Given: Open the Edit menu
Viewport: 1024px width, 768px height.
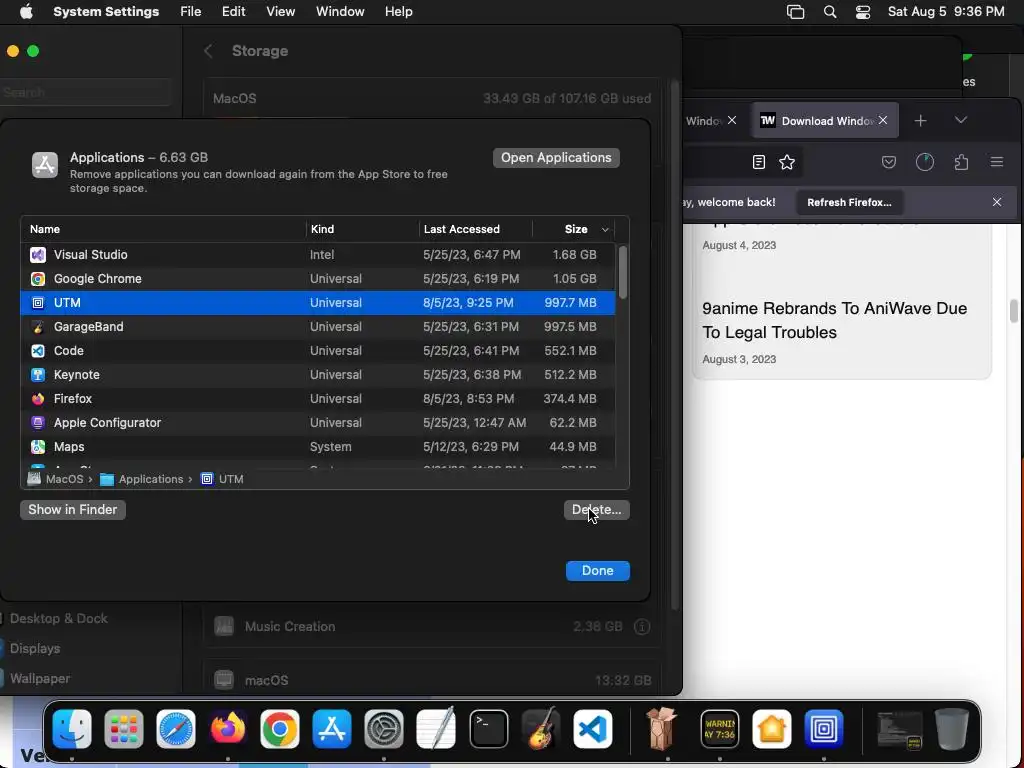Looking at the screenshot, I should point(233,12).
